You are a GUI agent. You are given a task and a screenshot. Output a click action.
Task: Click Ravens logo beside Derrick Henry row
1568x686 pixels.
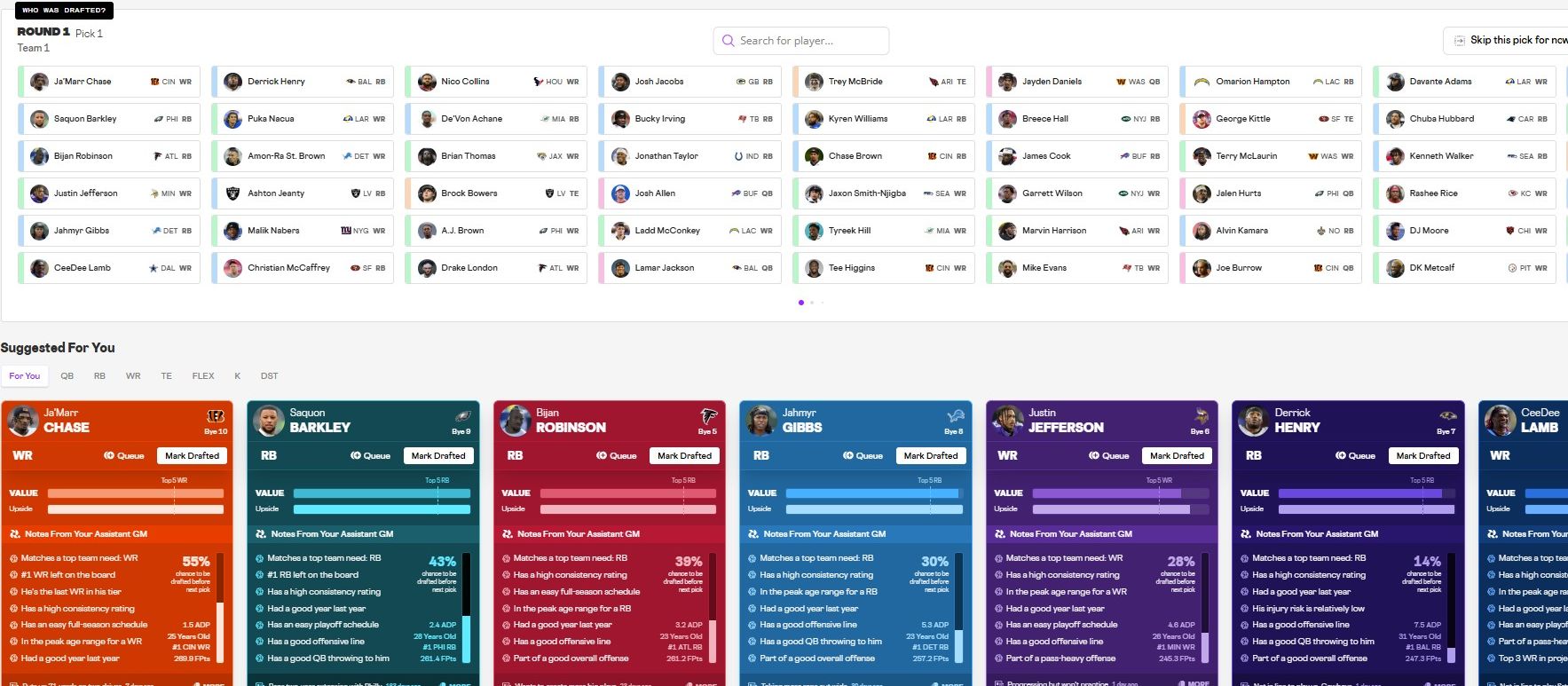[x=351, y=82]
